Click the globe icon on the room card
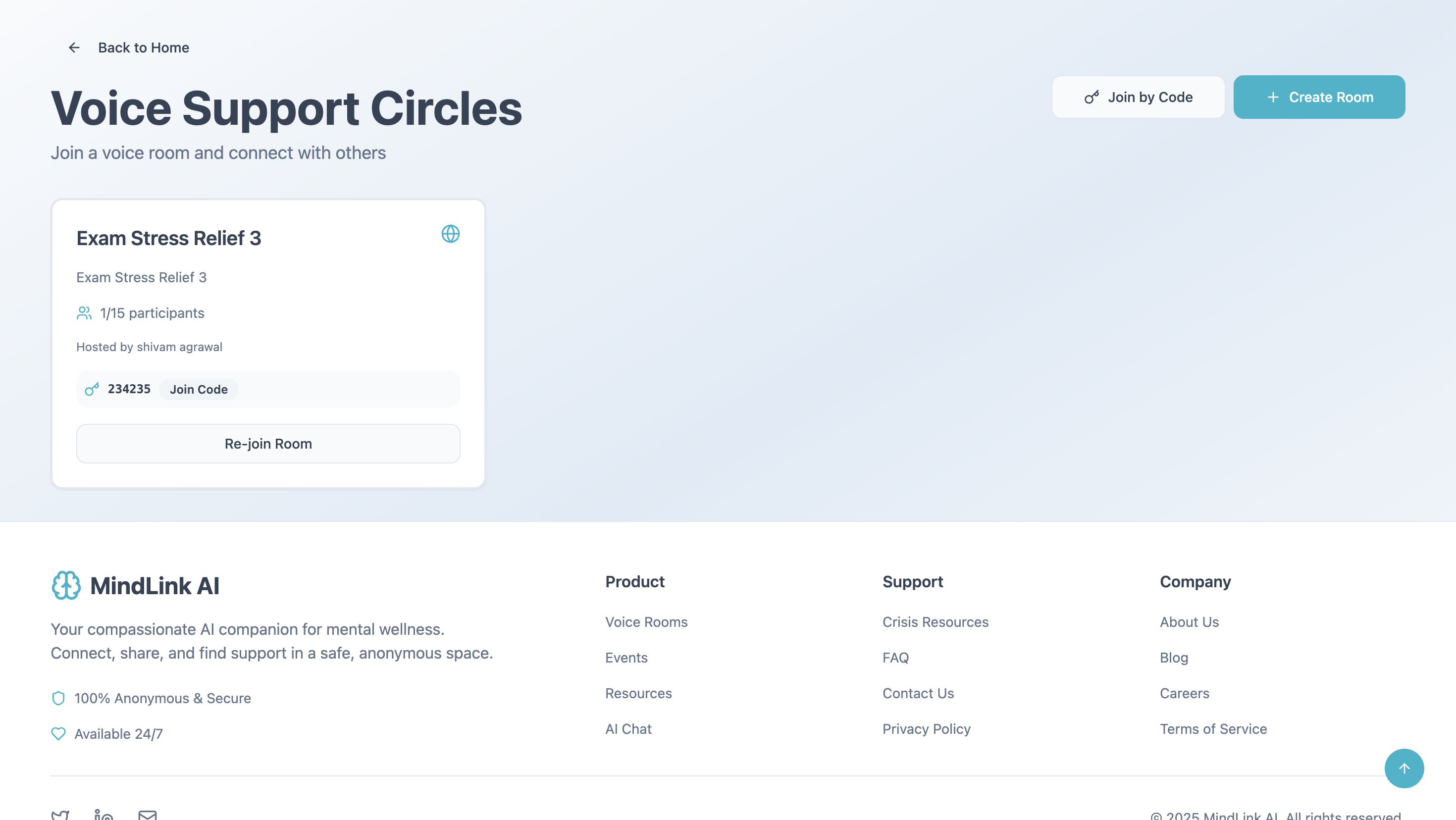The width and height of the screenshot is (1456, 820). (x=450, y=234)
